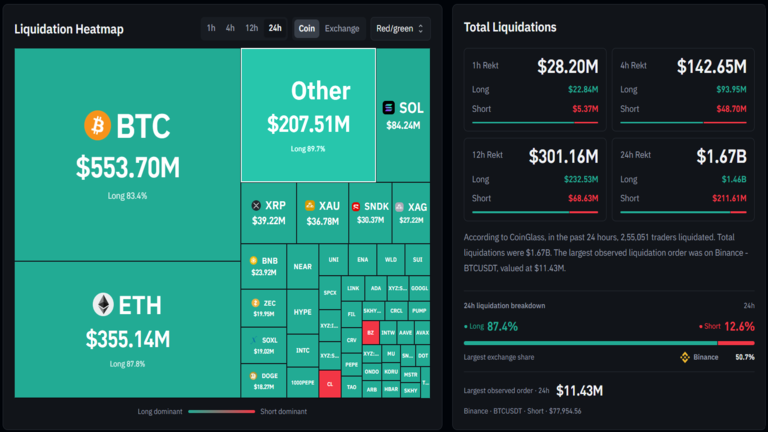Select the 12h timeframe tab
This screenshot has height=432, width=768.
(252, 28)
